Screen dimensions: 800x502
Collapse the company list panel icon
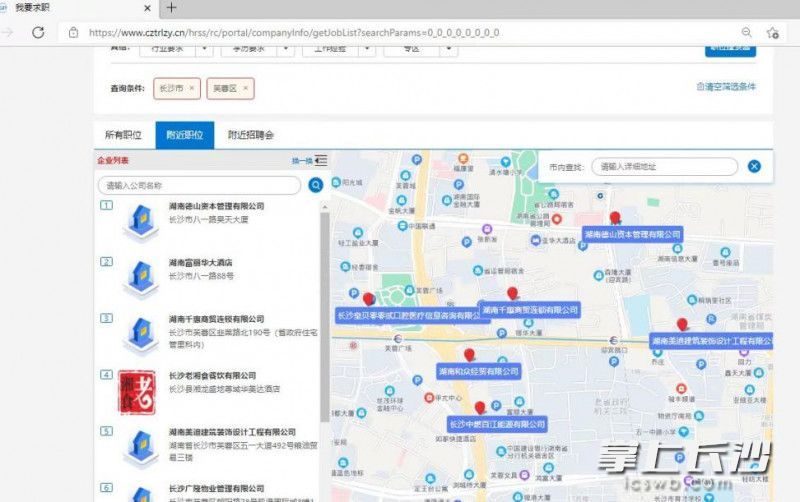tap(320, 160)
